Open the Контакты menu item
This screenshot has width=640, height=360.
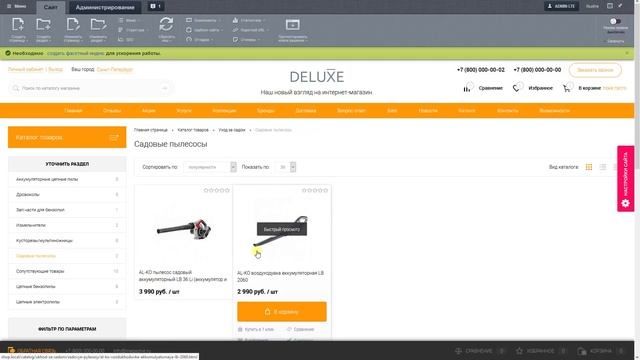click(x=507, y=111)
